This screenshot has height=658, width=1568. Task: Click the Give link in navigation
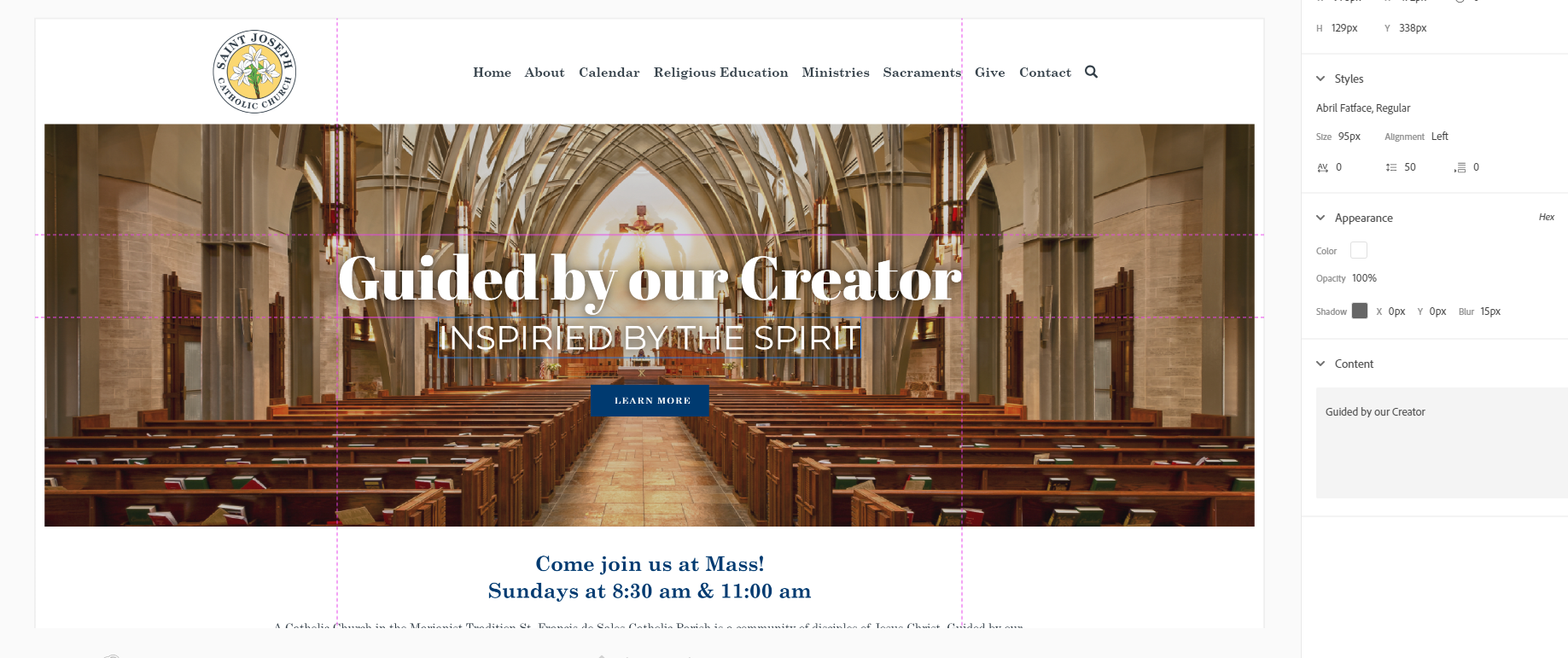click(x=989, y=73)
